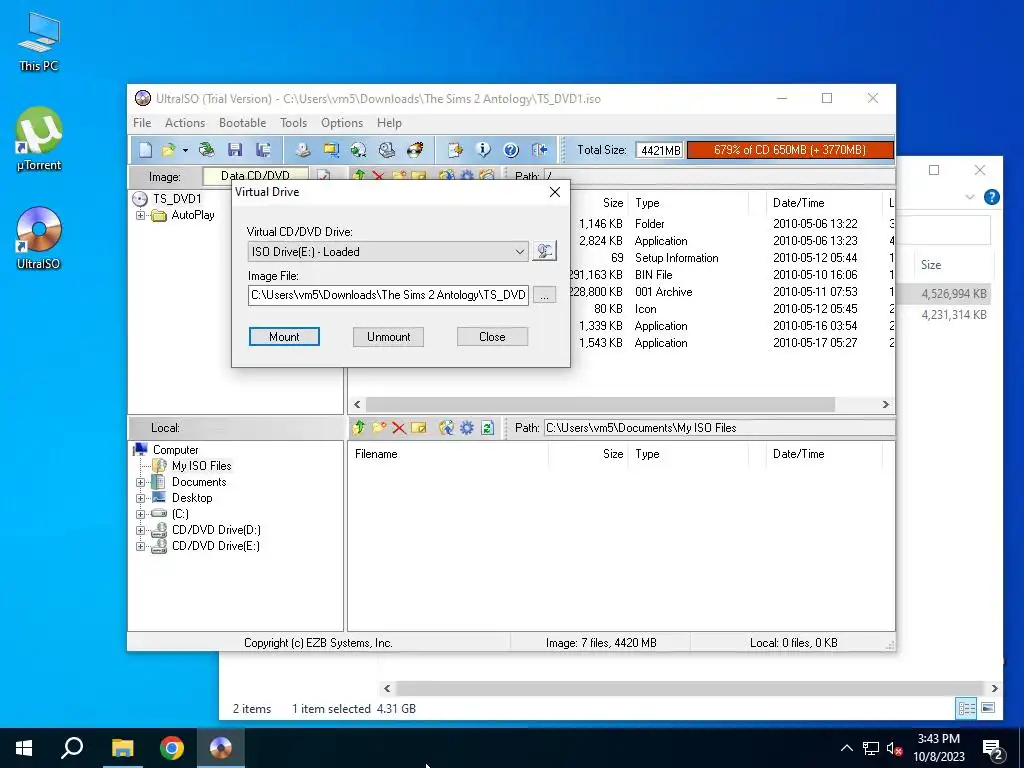Select the 'BIN File' row in the image list
1024x768 pixels.
click(653, 275)
